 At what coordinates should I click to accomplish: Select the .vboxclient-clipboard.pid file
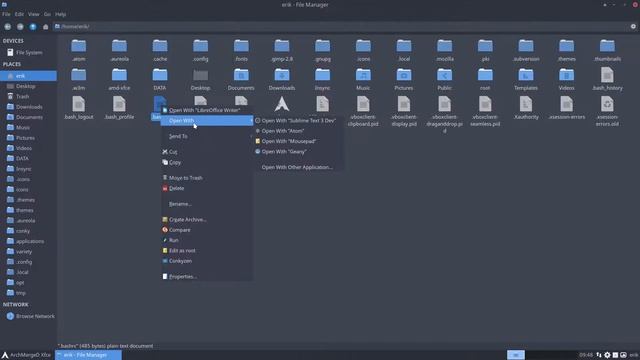click(x=363, y=111)
